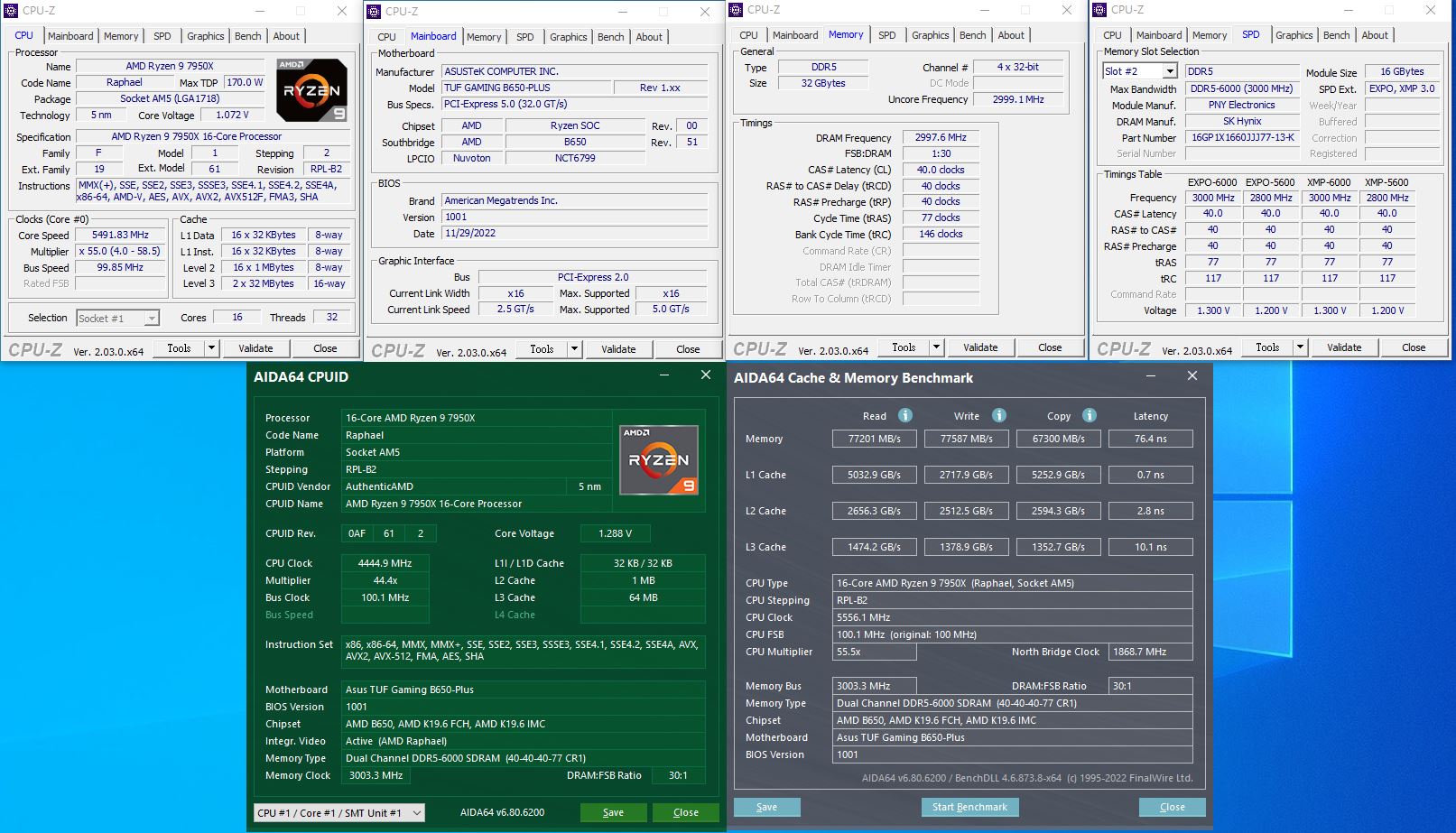Viewport: 1456px width, 833px height.
Task: Minimize the AIDA64 CPUID window
Action: (x=664, y=375)
